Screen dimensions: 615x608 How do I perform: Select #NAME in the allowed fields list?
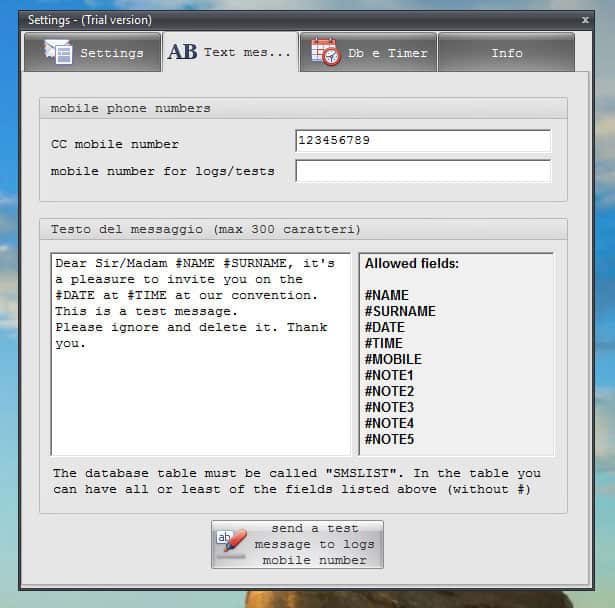tap(387, 295)
